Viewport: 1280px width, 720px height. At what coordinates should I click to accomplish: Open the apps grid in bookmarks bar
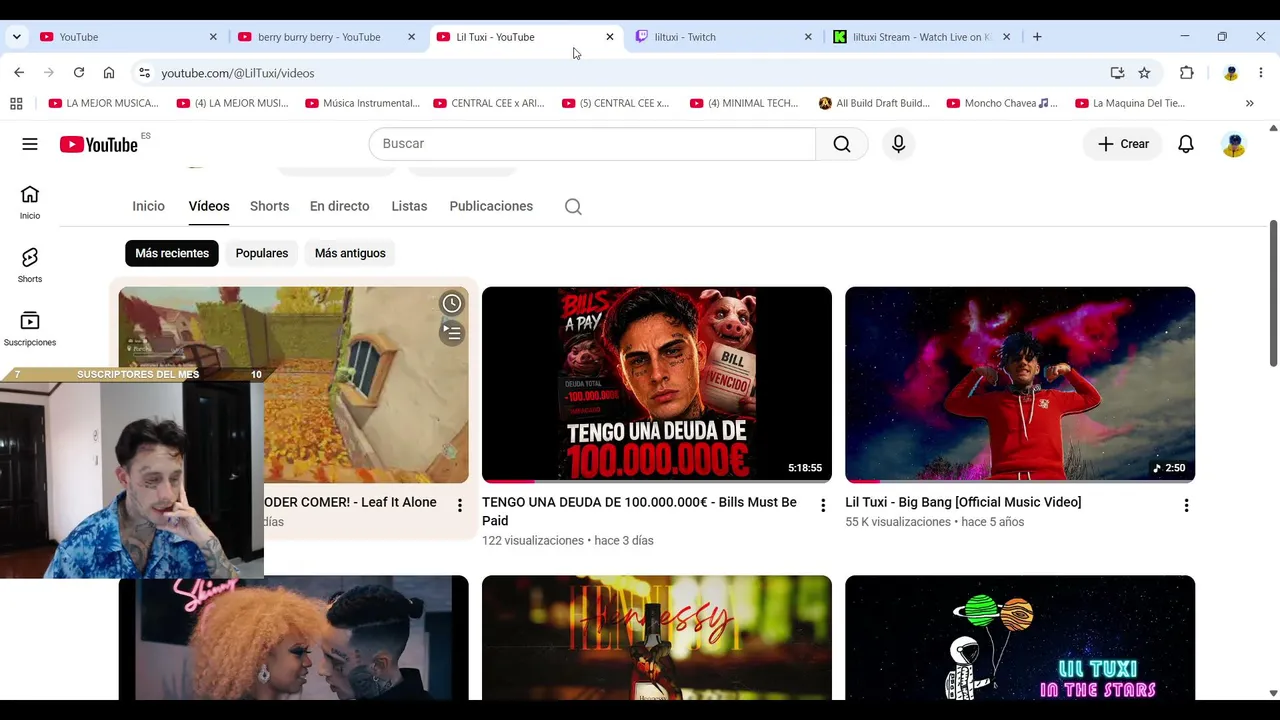click(x=16, y=103)
